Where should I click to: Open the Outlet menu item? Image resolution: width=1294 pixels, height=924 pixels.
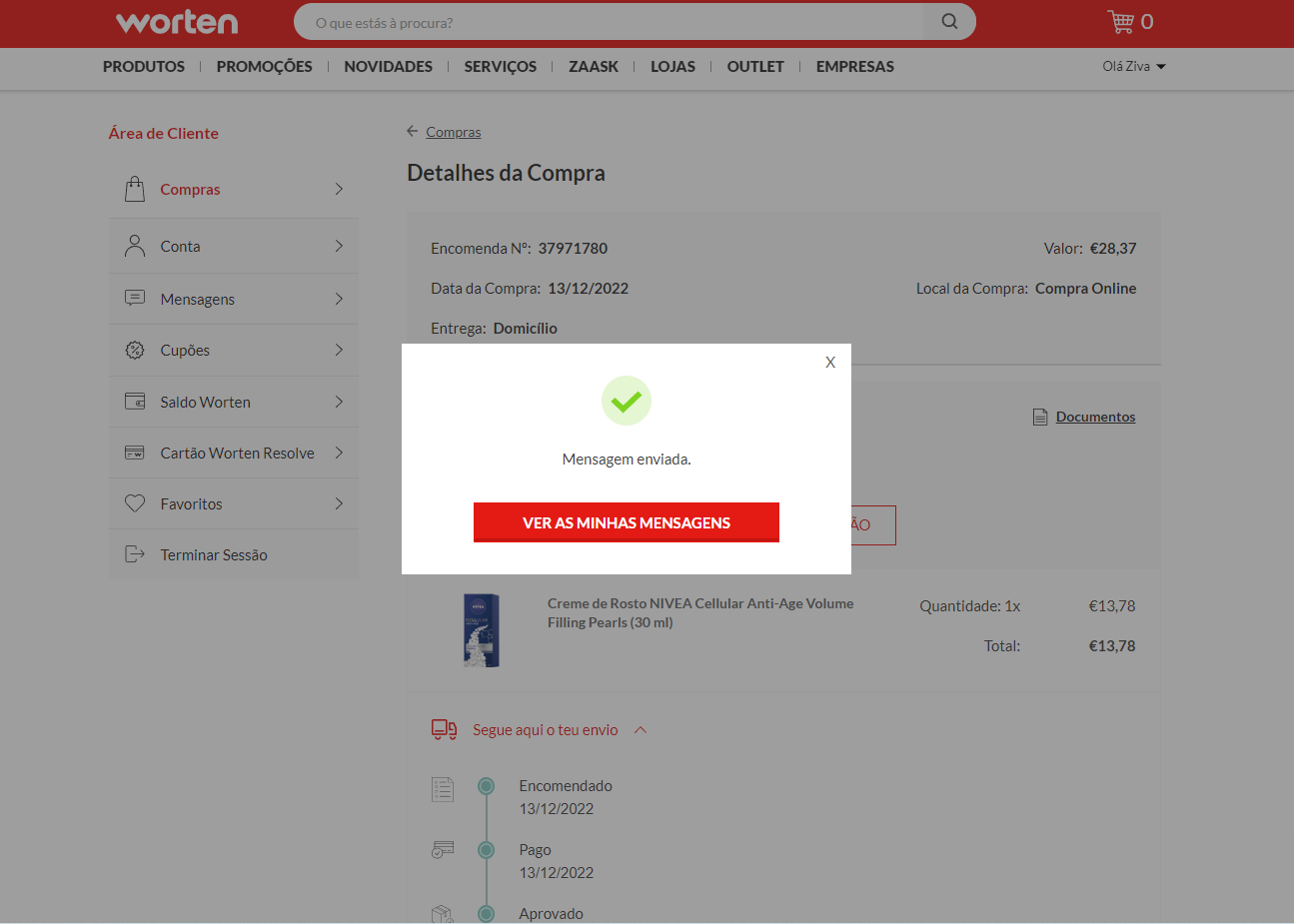click(755, 67)
